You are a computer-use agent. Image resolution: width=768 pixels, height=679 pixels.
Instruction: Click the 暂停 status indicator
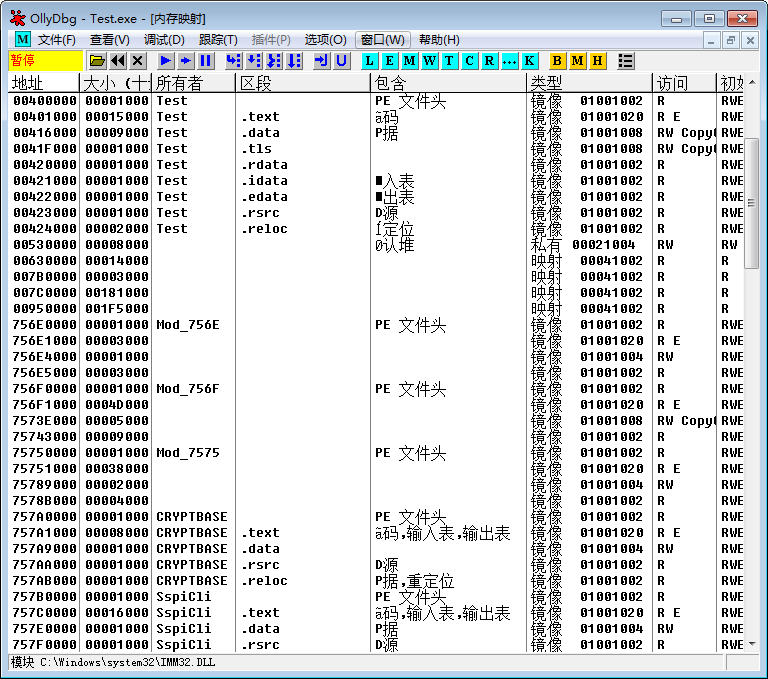click(x=46, y=61)
